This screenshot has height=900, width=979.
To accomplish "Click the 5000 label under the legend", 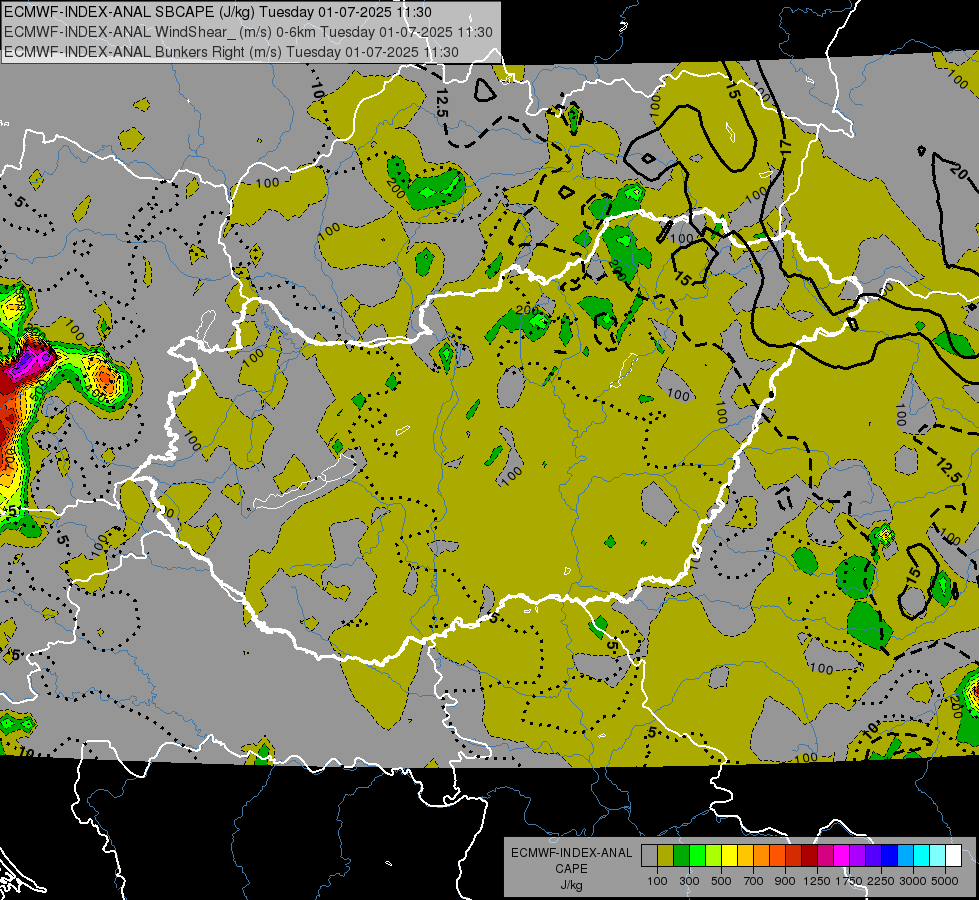I will point(945,881).
